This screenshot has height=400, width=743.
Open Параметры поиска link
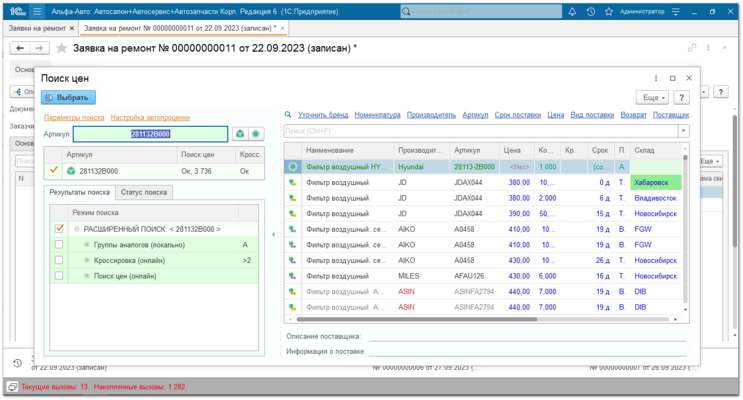coord(74,118)
